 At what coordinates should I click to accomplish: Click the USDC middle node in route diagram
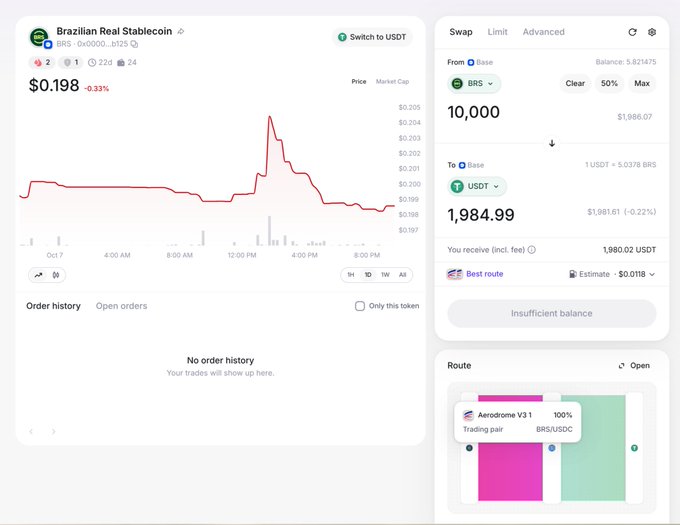click(x=552, y=448)
